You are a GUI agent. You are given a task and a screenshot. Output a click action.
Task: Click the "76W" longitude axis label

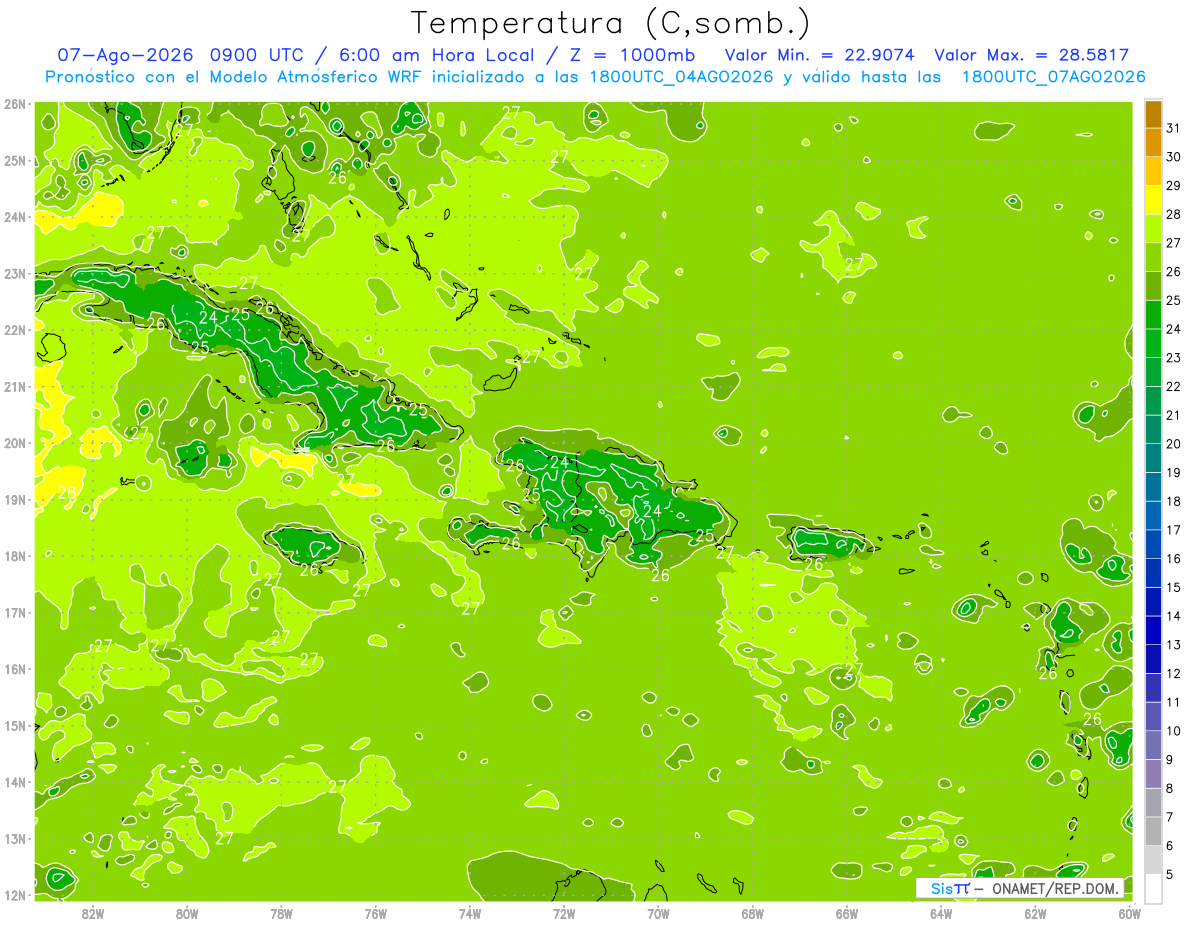(375, 913)
